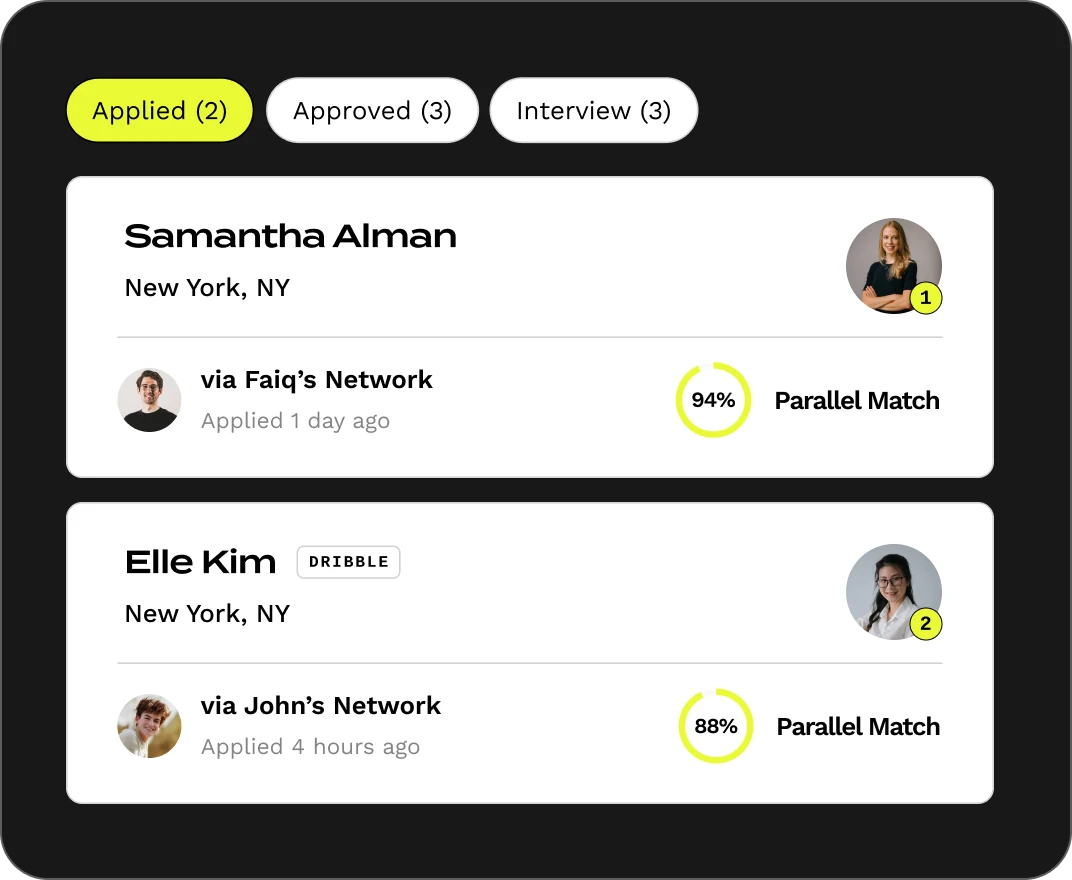Open the Interview (3) tab
This screenshot has height=880, width=1072.
[593, 110]
